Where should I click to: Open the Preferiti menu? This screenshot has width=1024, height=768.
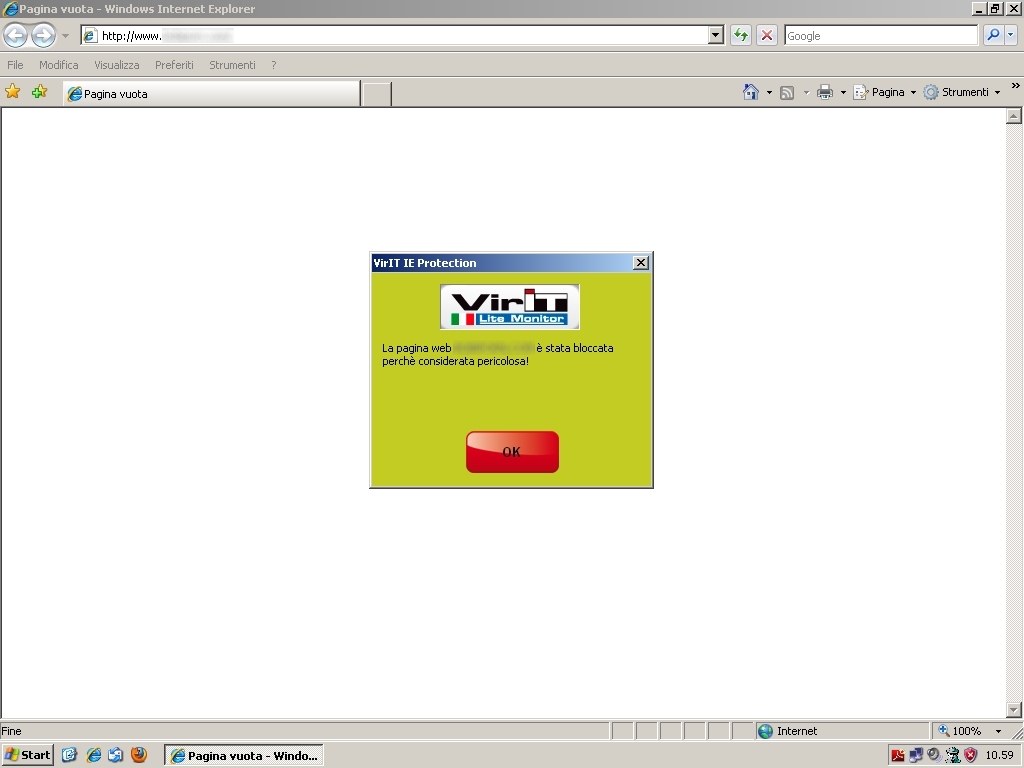174,65
